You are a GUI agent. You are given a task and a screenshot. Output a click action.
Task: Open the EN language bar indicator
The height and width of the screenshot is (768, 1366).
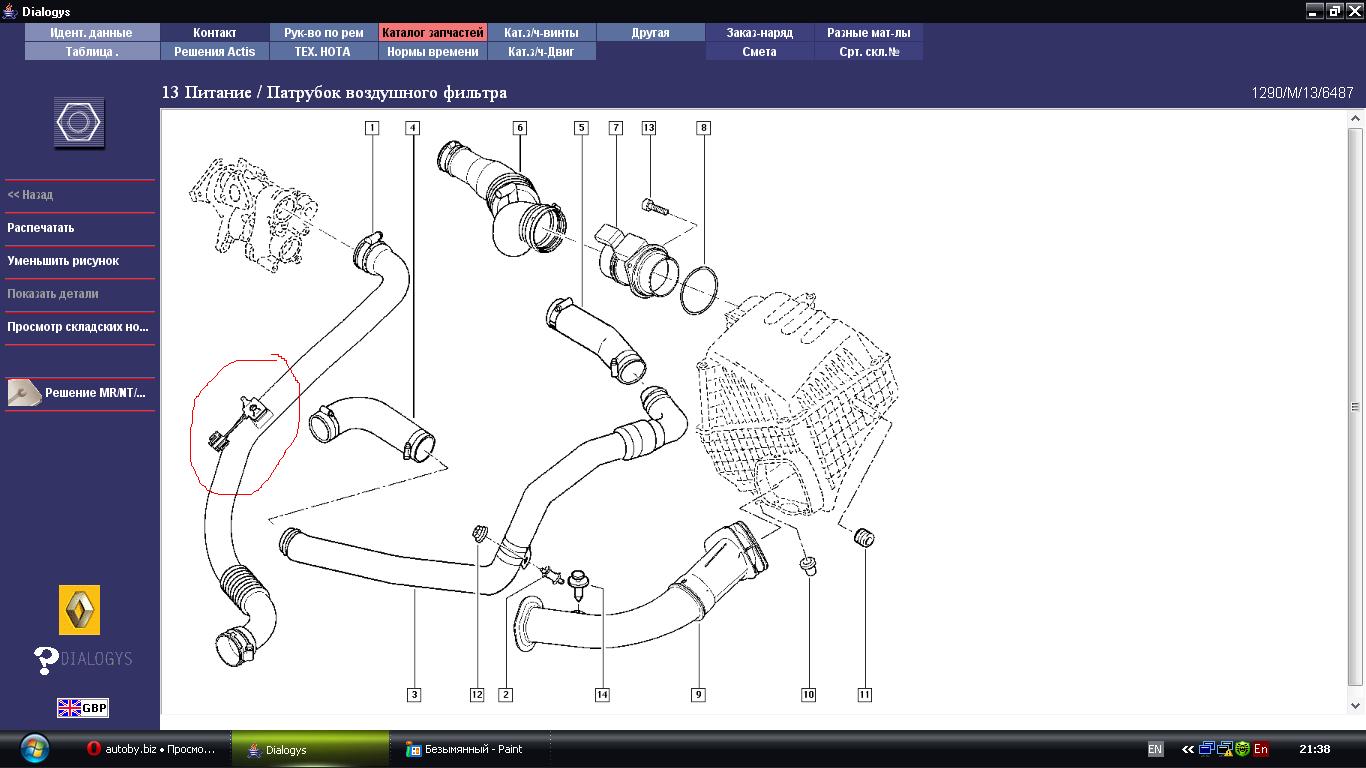click(x=1155, y=749)
